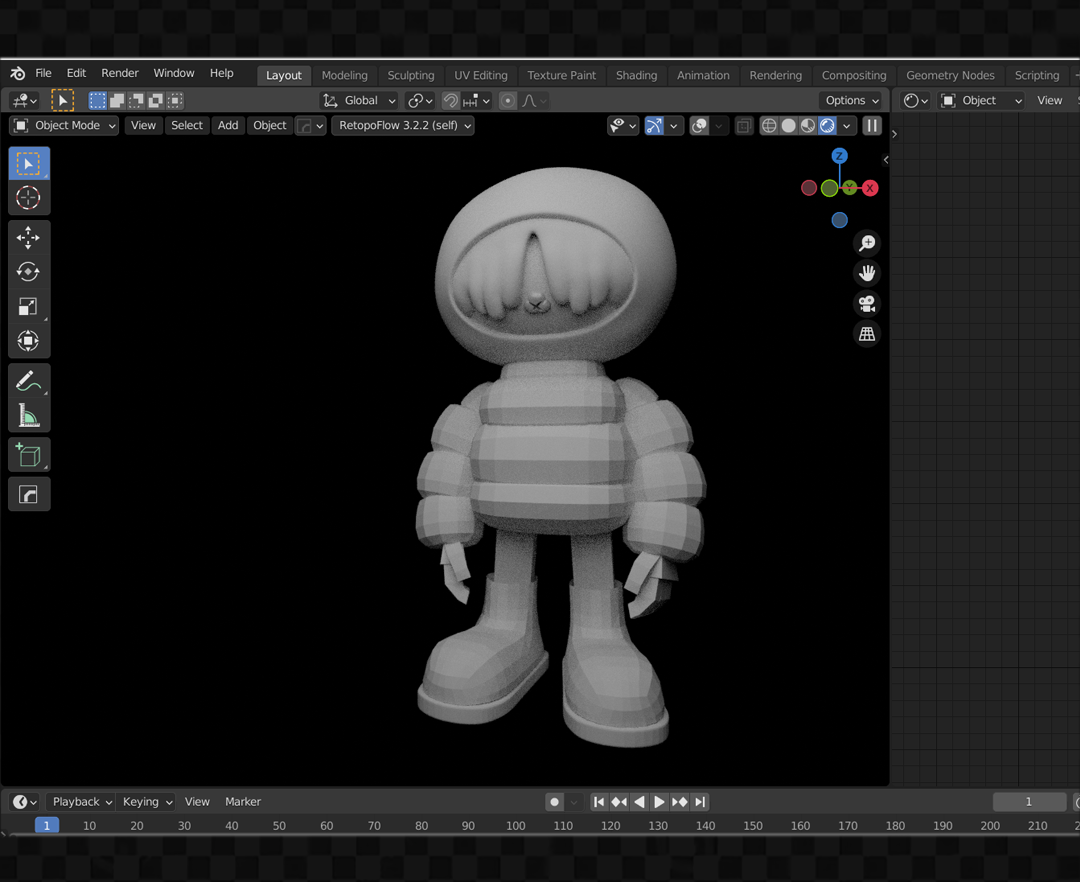Open the File menu
The image size is (1080, 882).
(43, 73)
